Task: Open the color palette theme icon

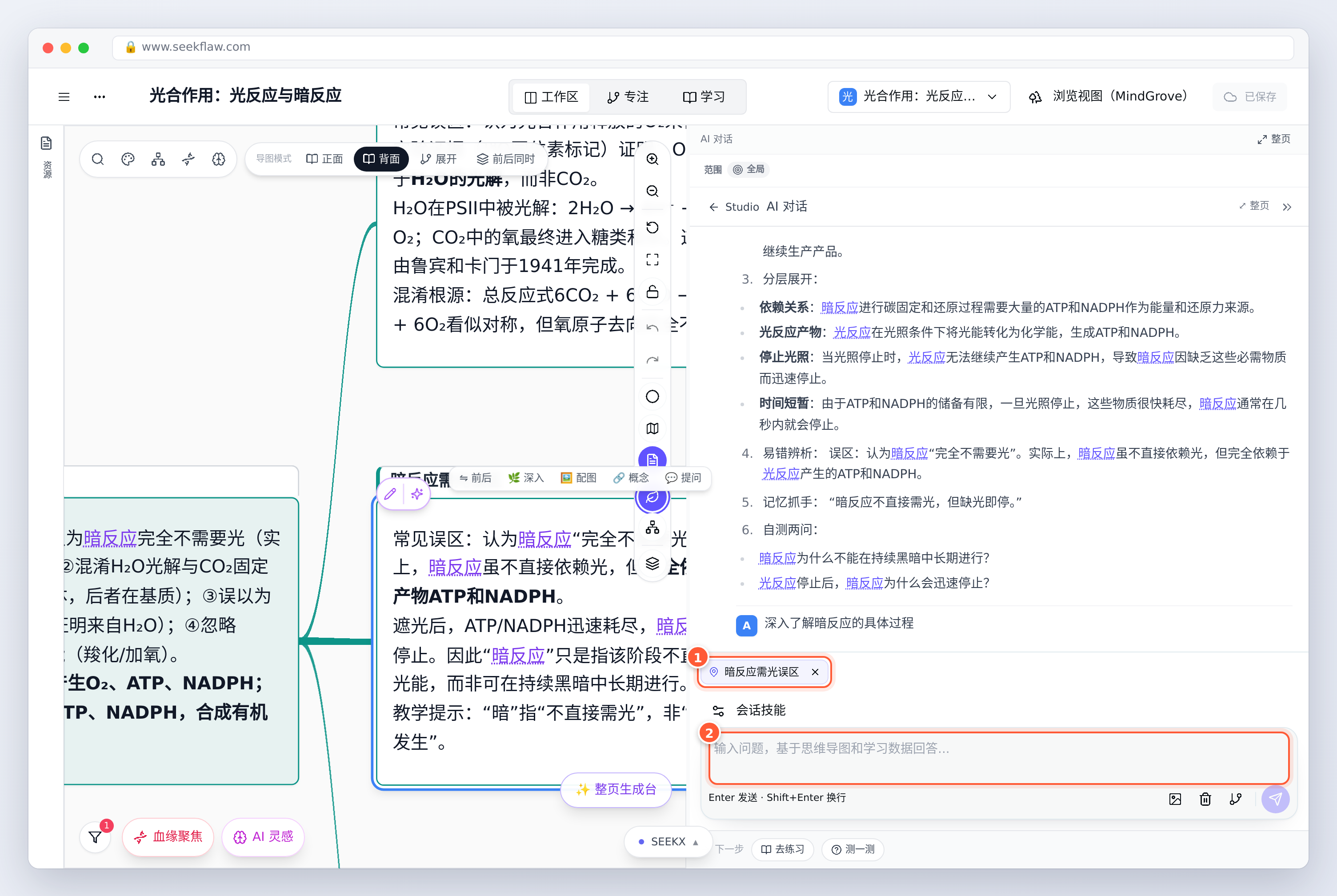Action: pos(128,159)
